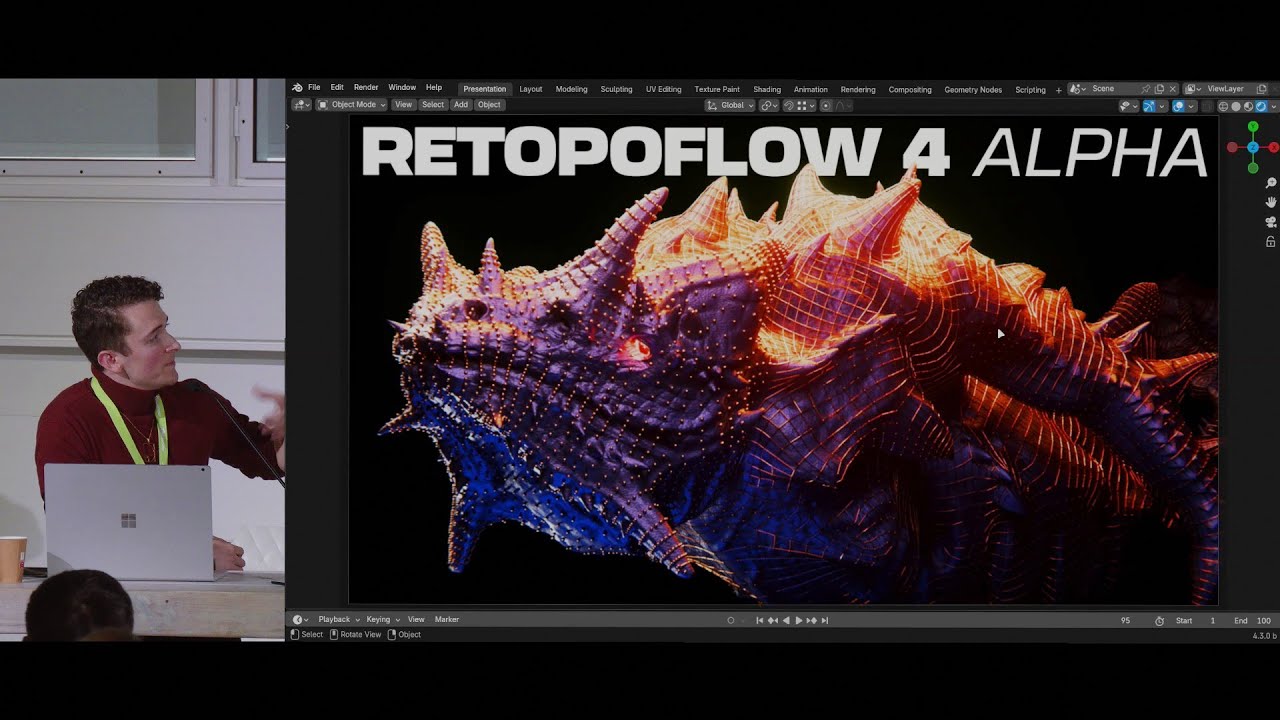The image size is (1280, 720).
Task: Switch to the Sculpting workspace tab
Action: 617,89
